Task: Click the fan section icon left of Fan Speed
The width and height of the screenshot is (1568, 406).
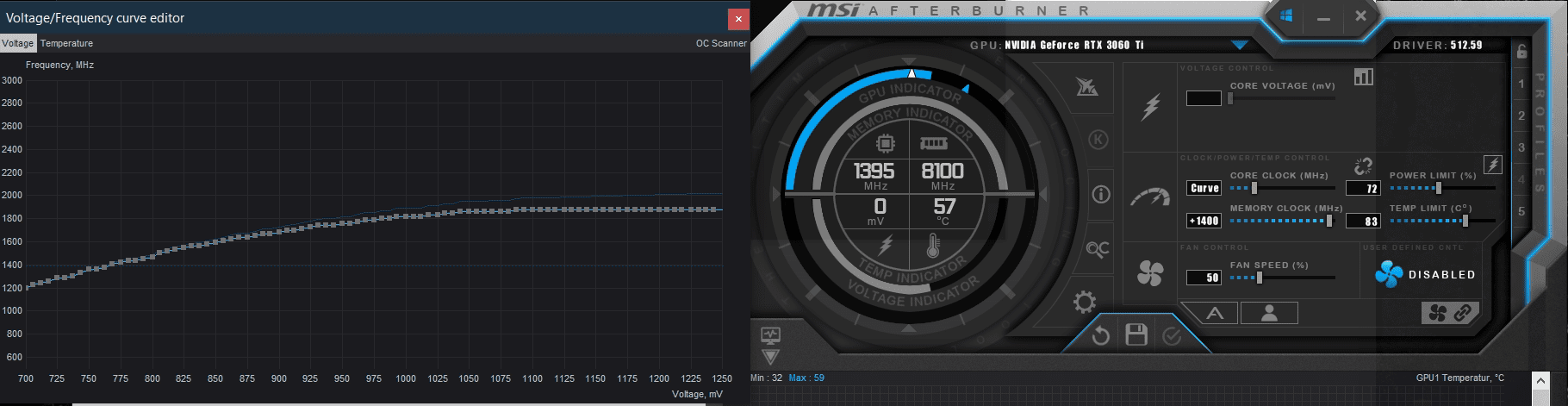Action: click(1150, 273)
